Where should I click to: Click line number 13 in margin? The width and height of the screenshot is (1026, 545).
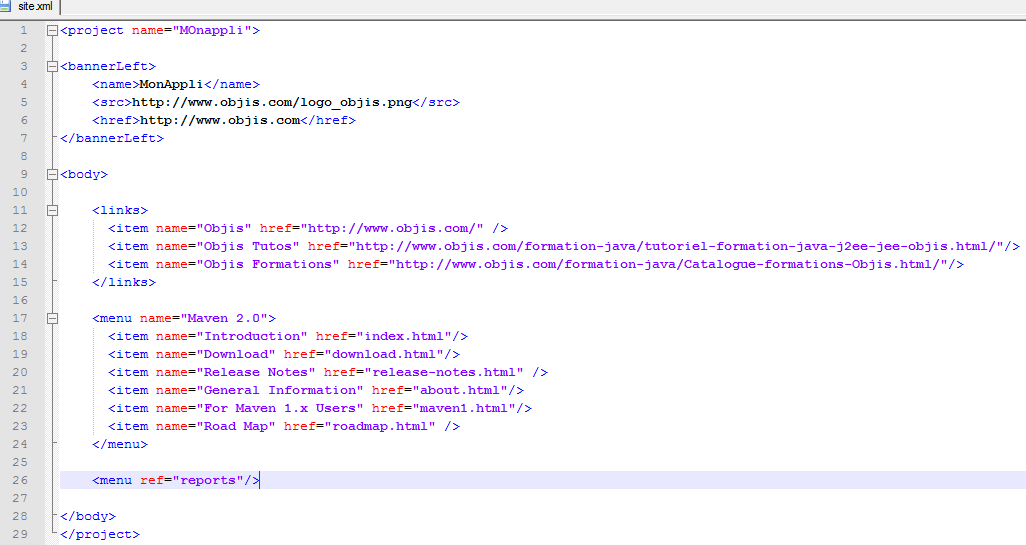tap(20, 246)
